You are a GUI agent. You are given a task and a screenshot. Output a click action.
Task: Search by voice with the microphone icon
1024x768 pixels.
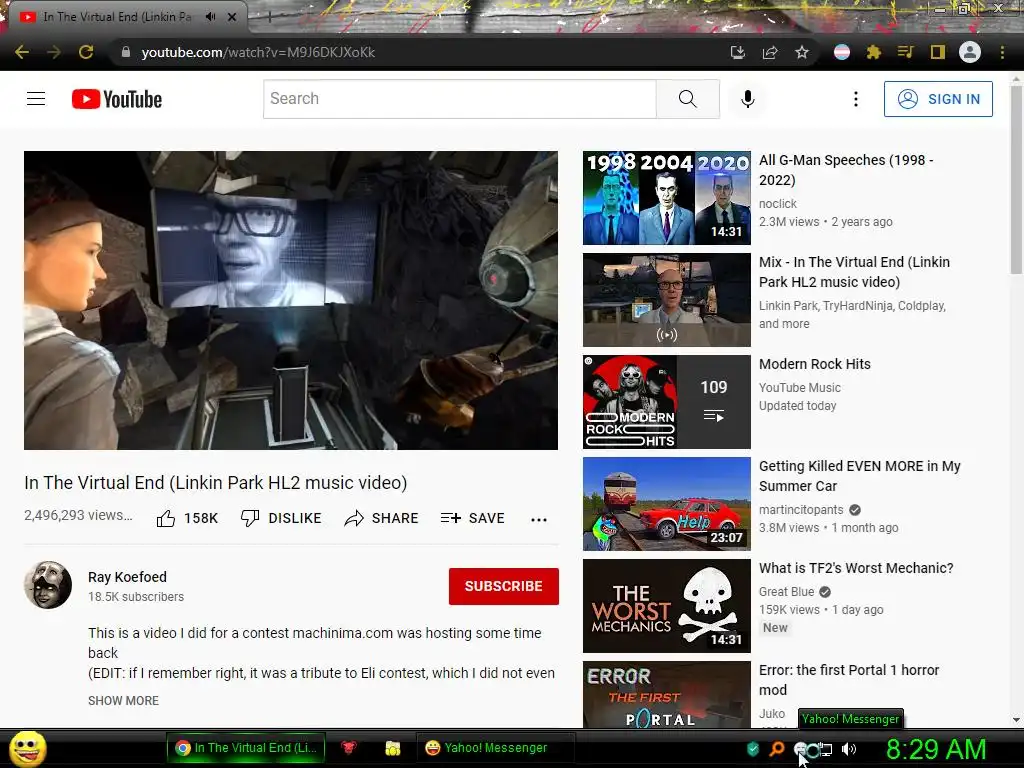point(748,99)
